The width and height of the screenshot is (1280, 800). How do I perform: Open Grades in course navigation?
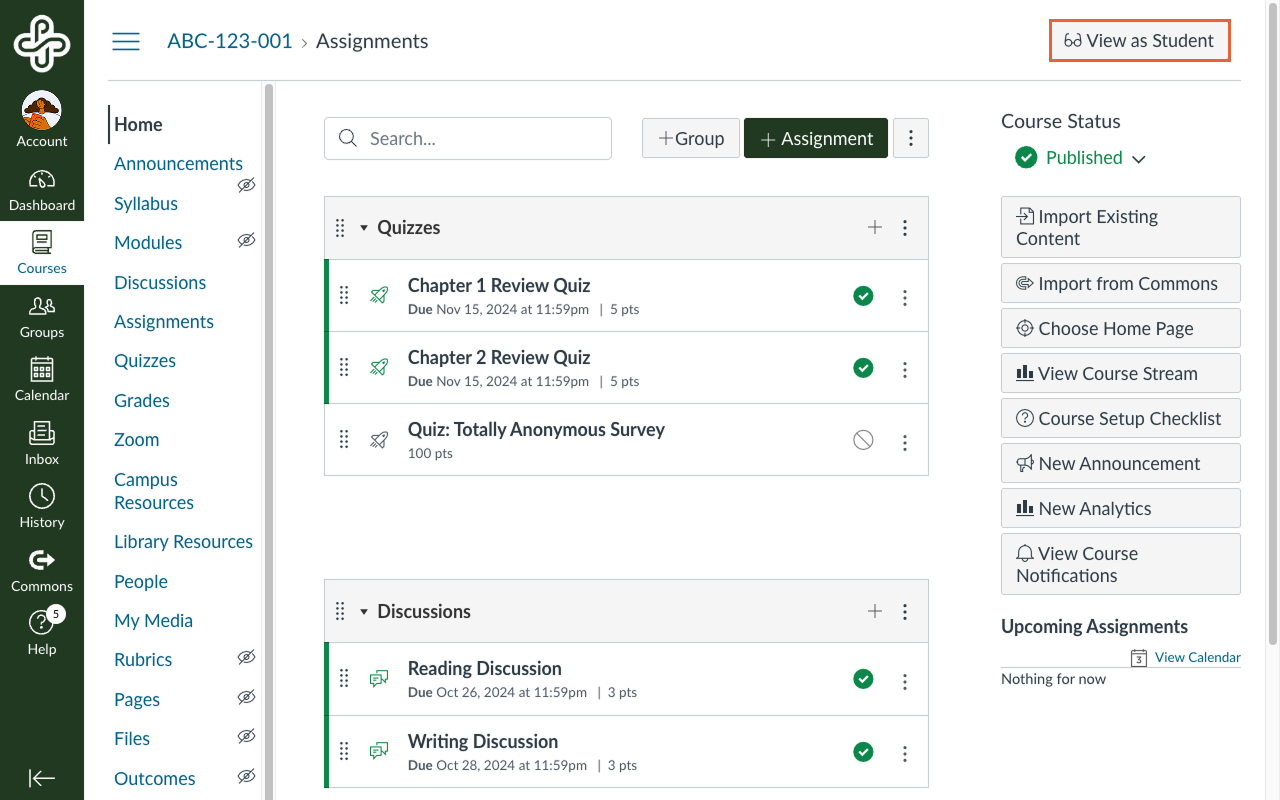point(142,400)
